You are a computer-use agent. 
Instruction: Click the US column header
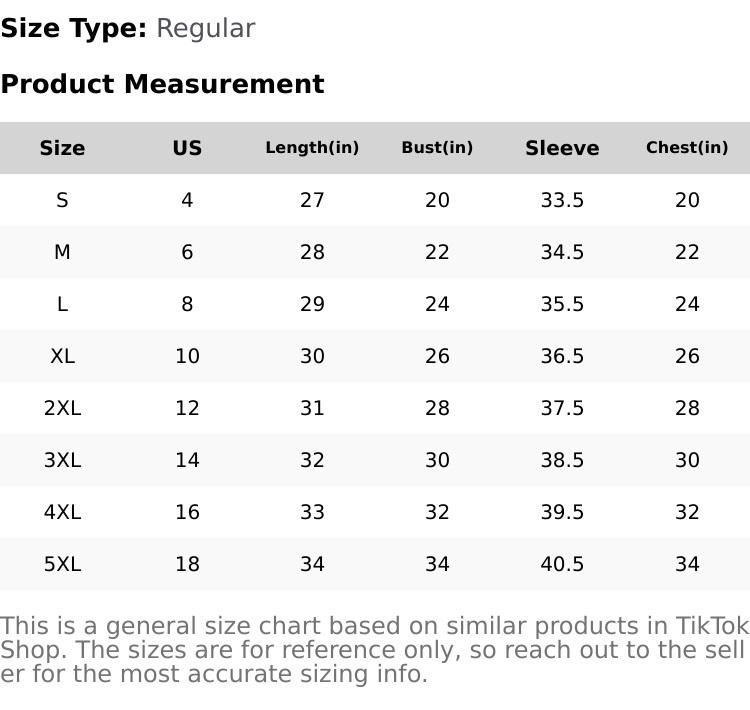pos(187,148)
